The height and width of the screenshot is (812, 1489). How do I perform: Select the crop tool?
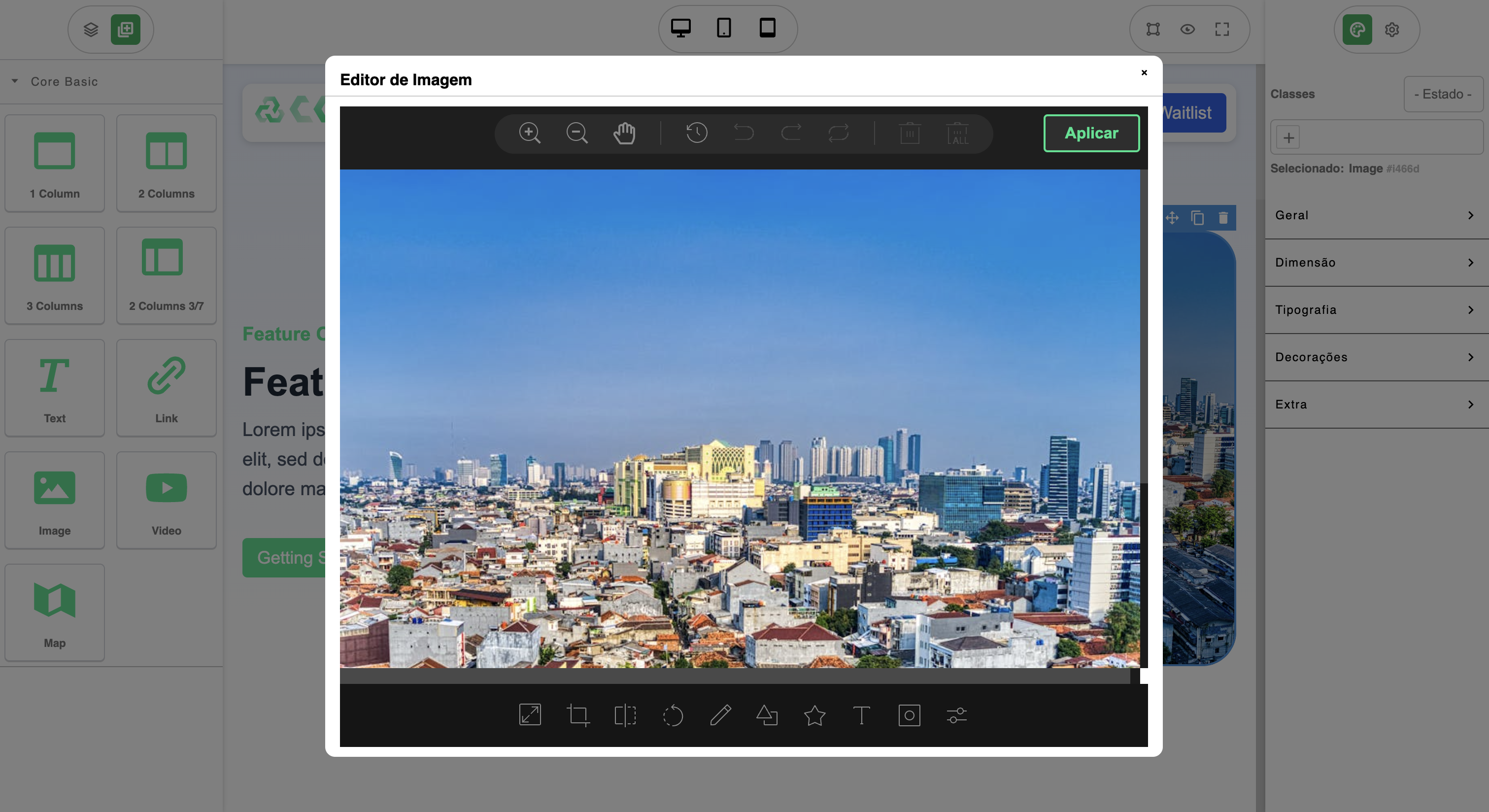[577, 715]
